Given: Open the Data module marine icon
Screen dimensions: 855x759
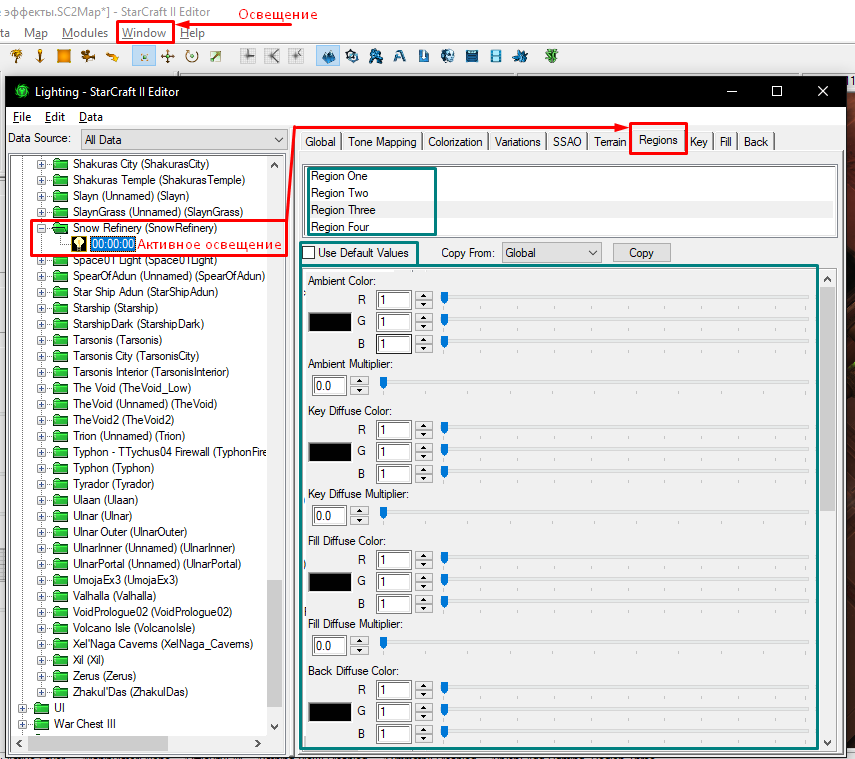Looking at the screenshot, I should 376,56.
